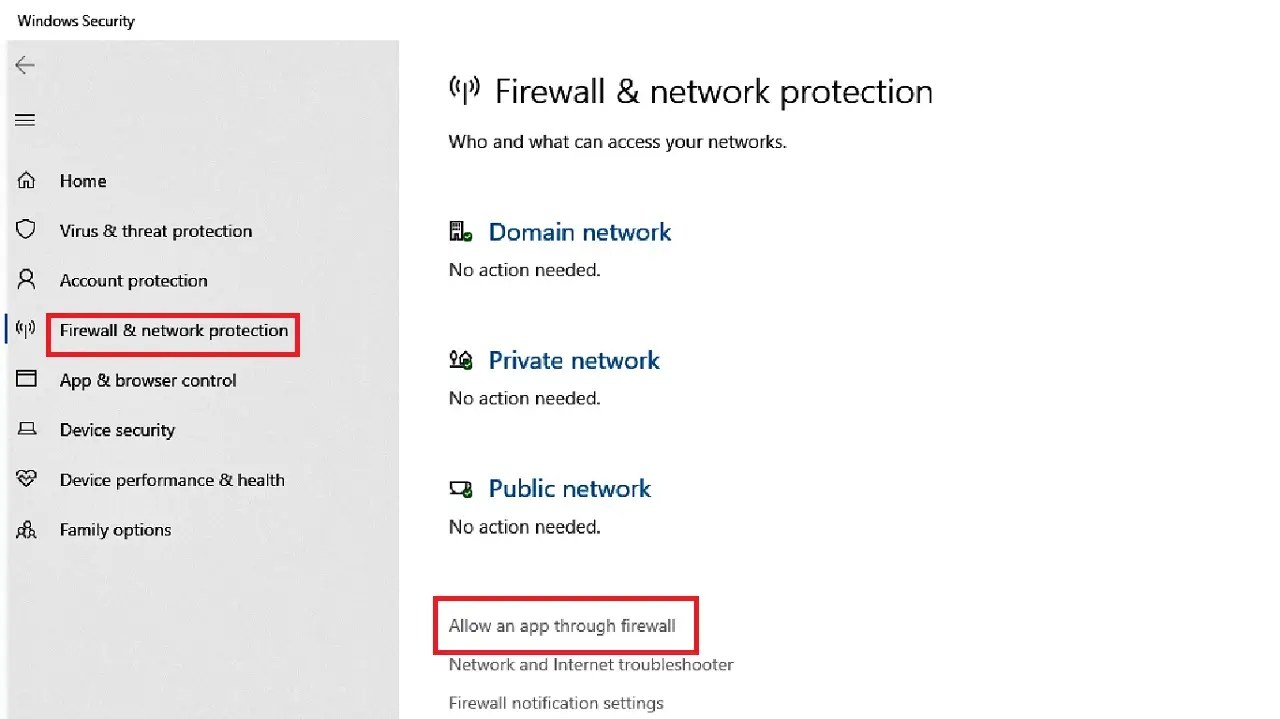The width and height of the screenshot is (1280, 719).
Task: Click the Firewall & network protection signal icon
Action: (x=25, y=328)
